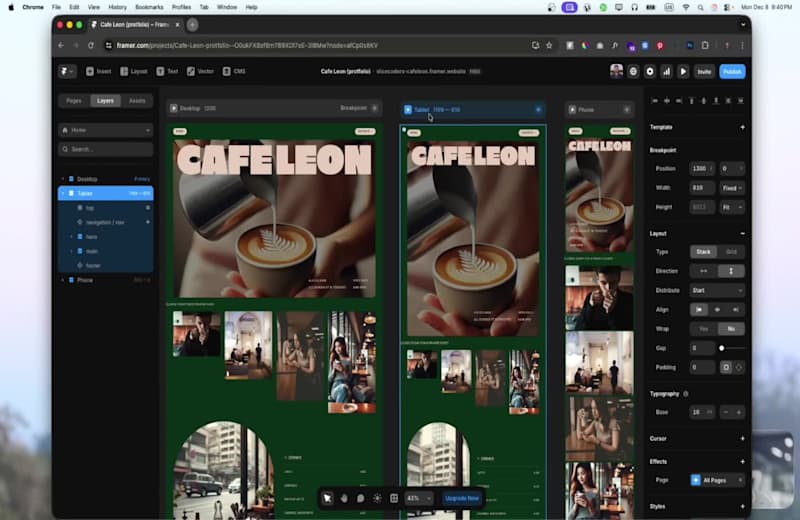This screenshot has width=800, height=520.
Task: Adjust the Gap slider handle
Action: [x=721, y=348]
